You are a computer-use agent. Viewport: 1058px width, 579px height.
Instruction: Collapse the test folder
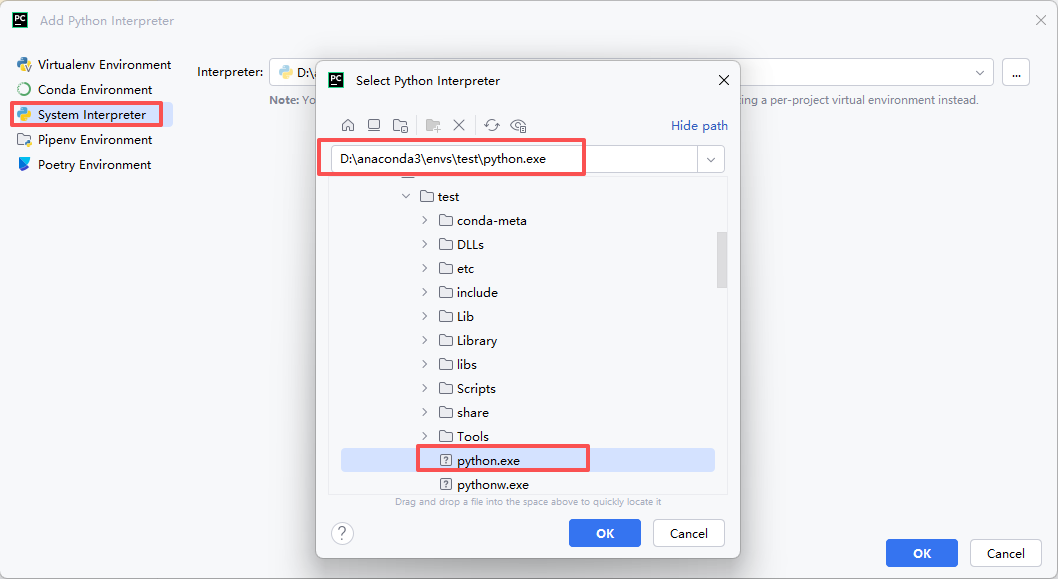click(x=406, y=196)
